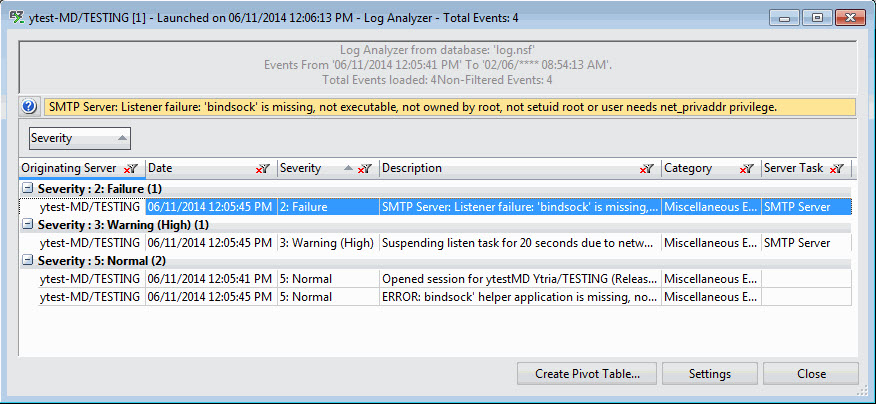Click the filter icon on Server Task column

838,169
